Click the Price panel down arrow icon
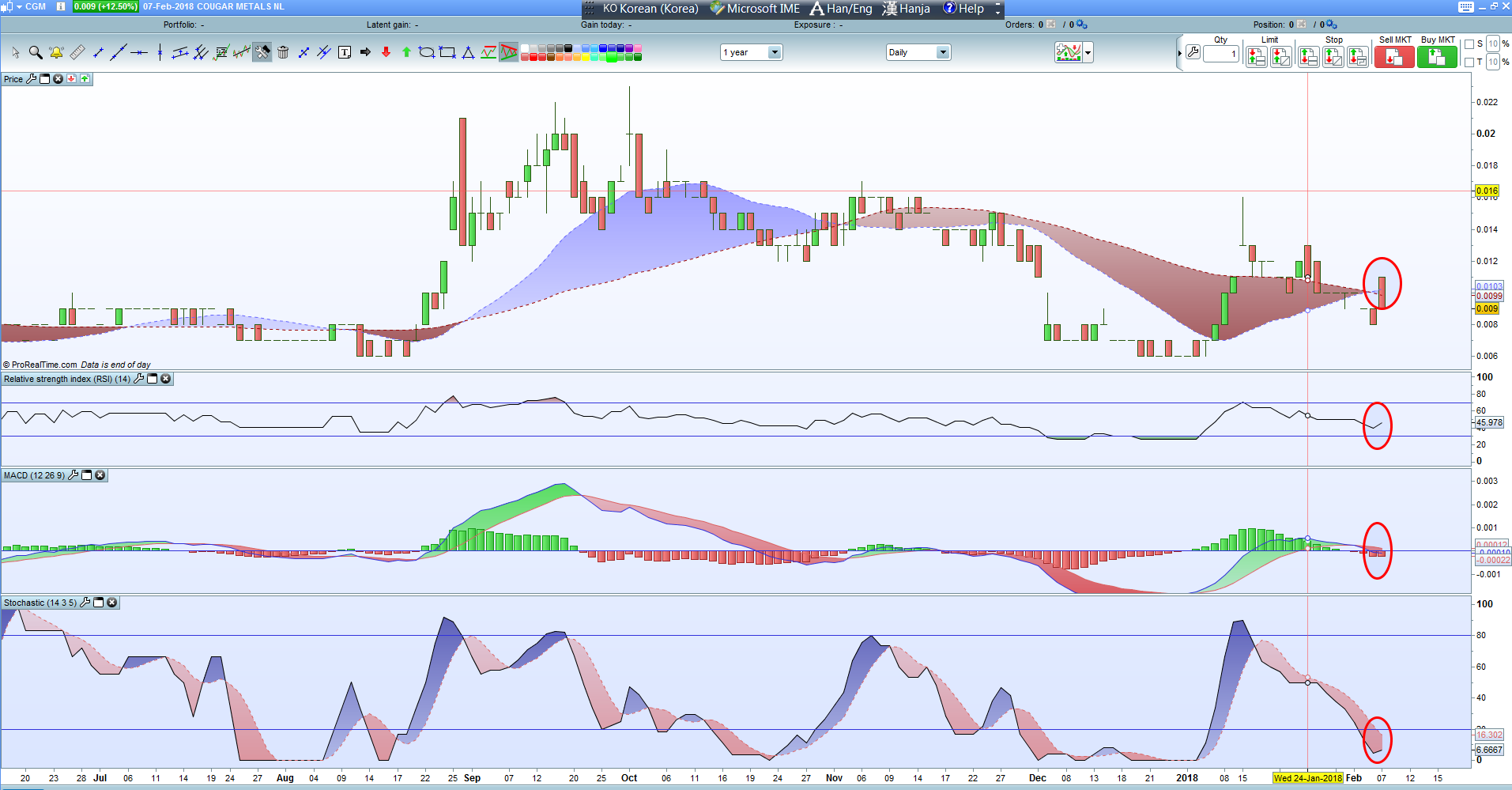1512x790 pixels. pos(71,79)
